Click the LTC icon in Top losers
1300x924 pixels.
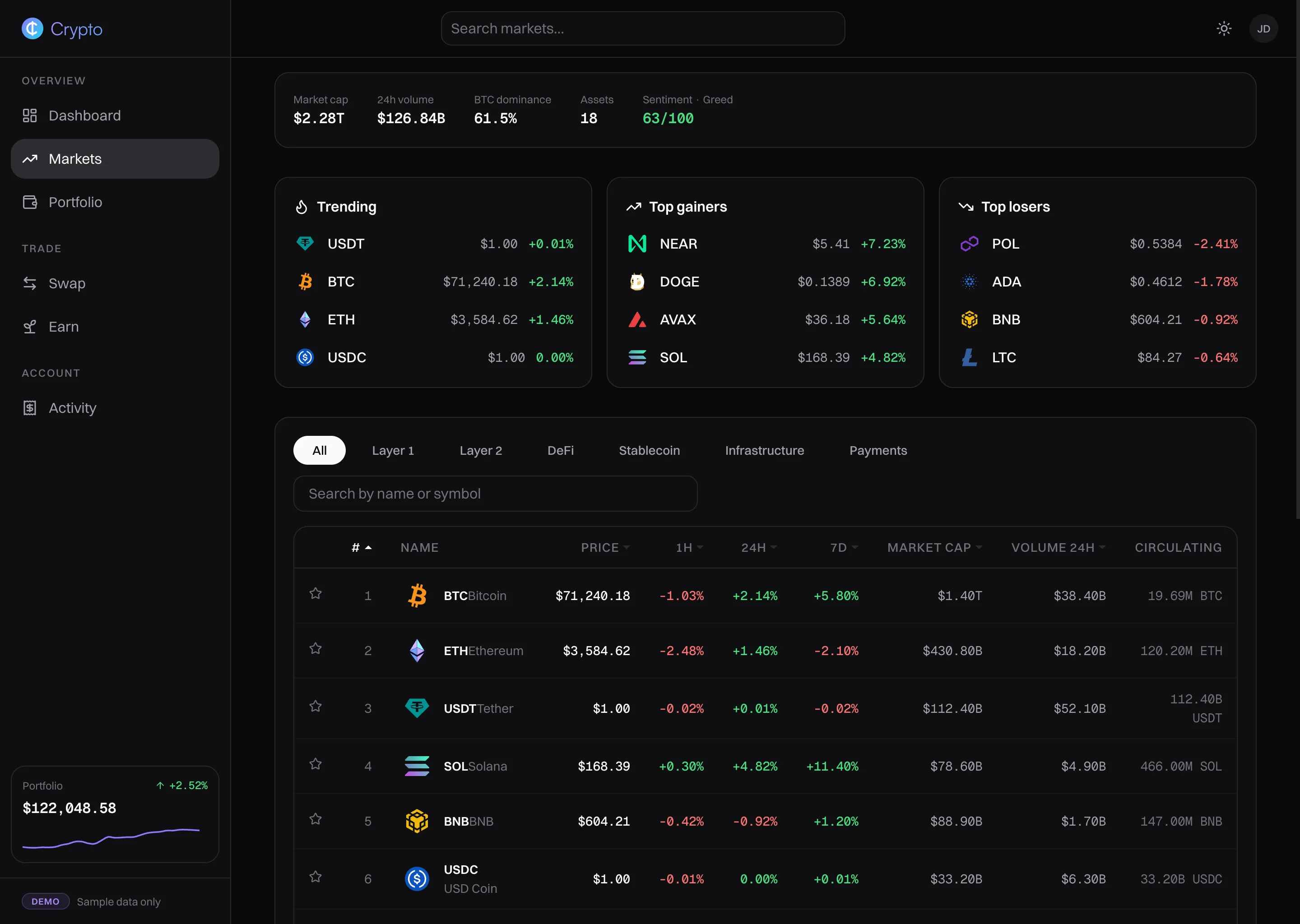969,357
